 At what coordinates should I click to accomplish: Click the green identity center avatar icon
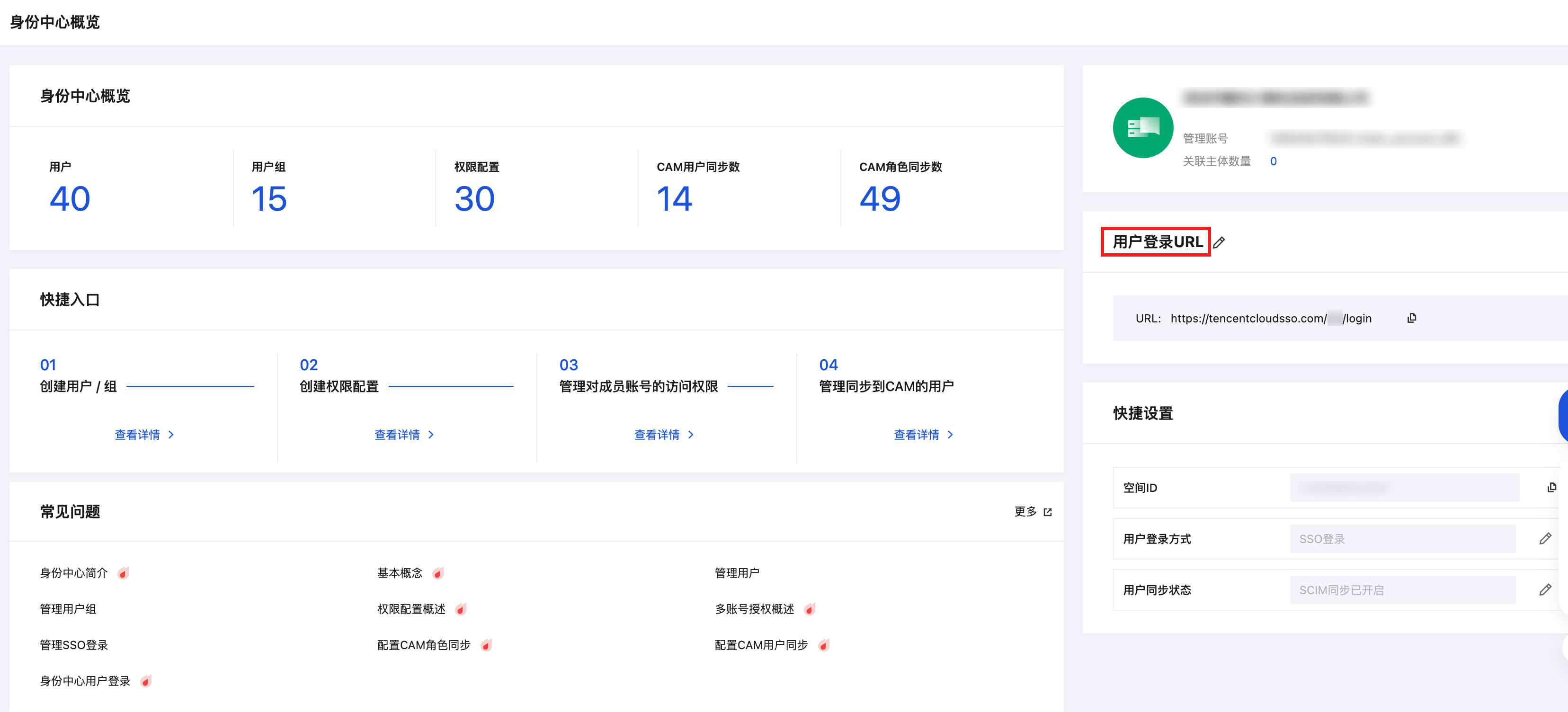coord(1142,128)
